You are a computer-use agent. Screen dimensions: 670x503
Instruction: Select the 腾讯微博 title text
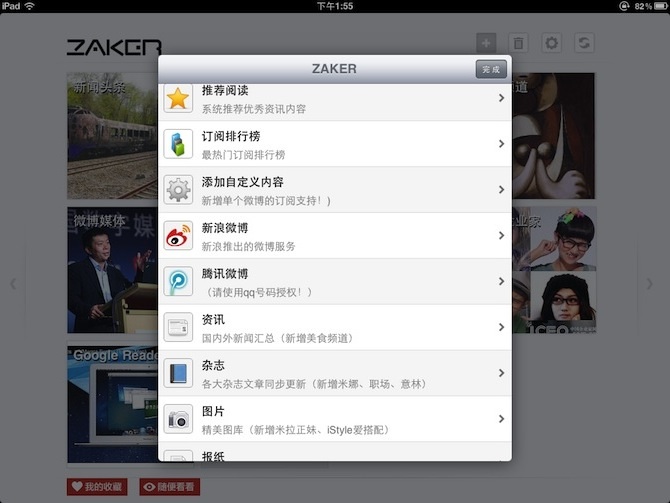225,274
